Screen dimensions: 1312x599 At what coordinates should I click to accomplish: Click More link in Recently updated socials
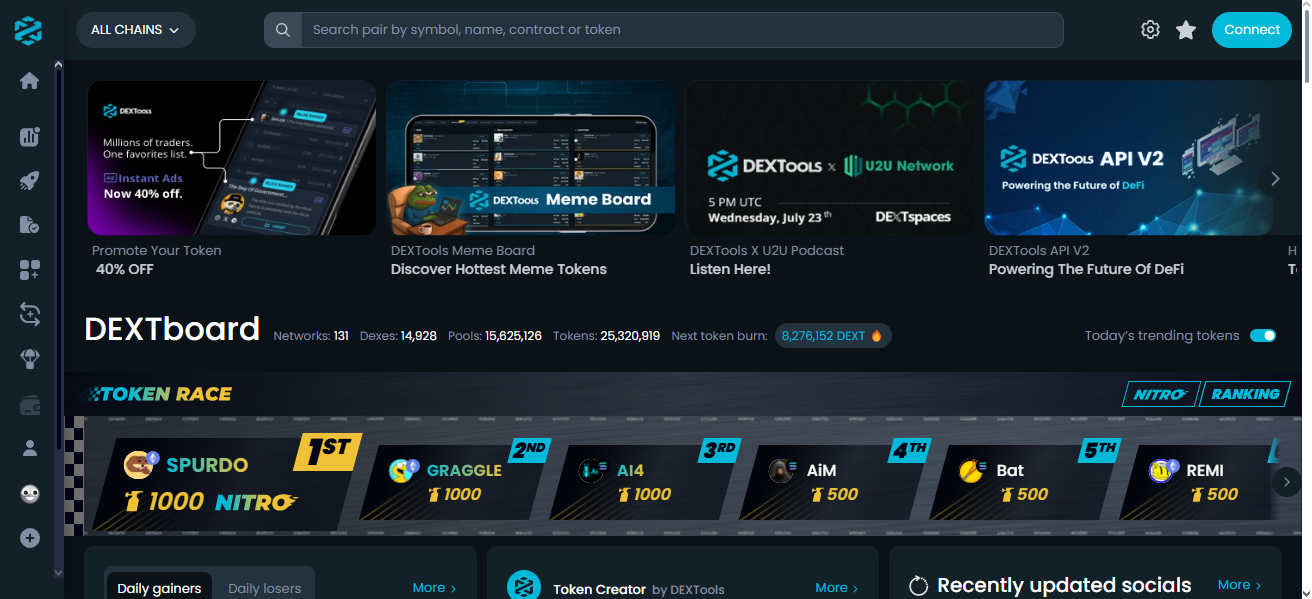(1239, 585)
